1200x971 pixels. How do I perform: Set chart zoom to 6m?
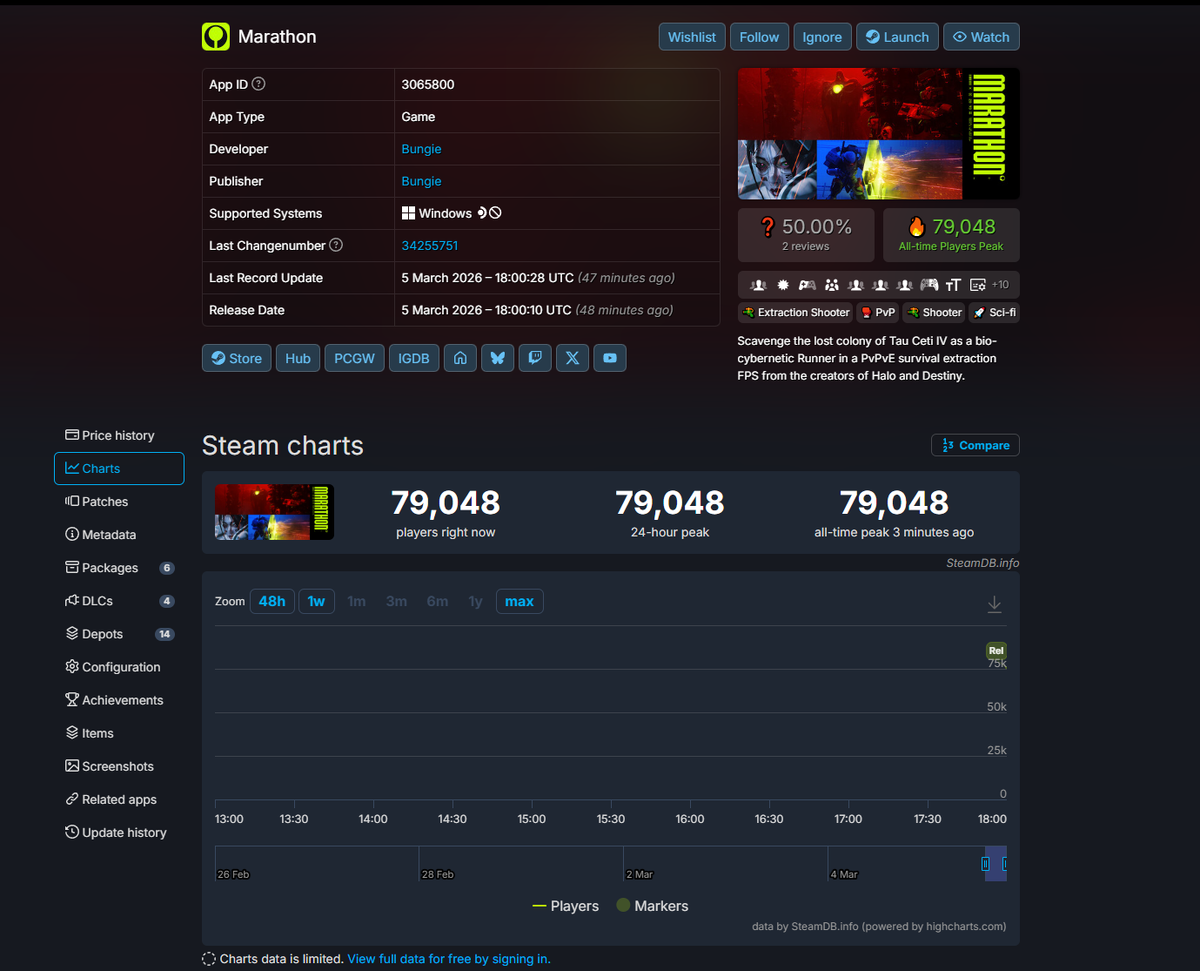pos(437,601)
